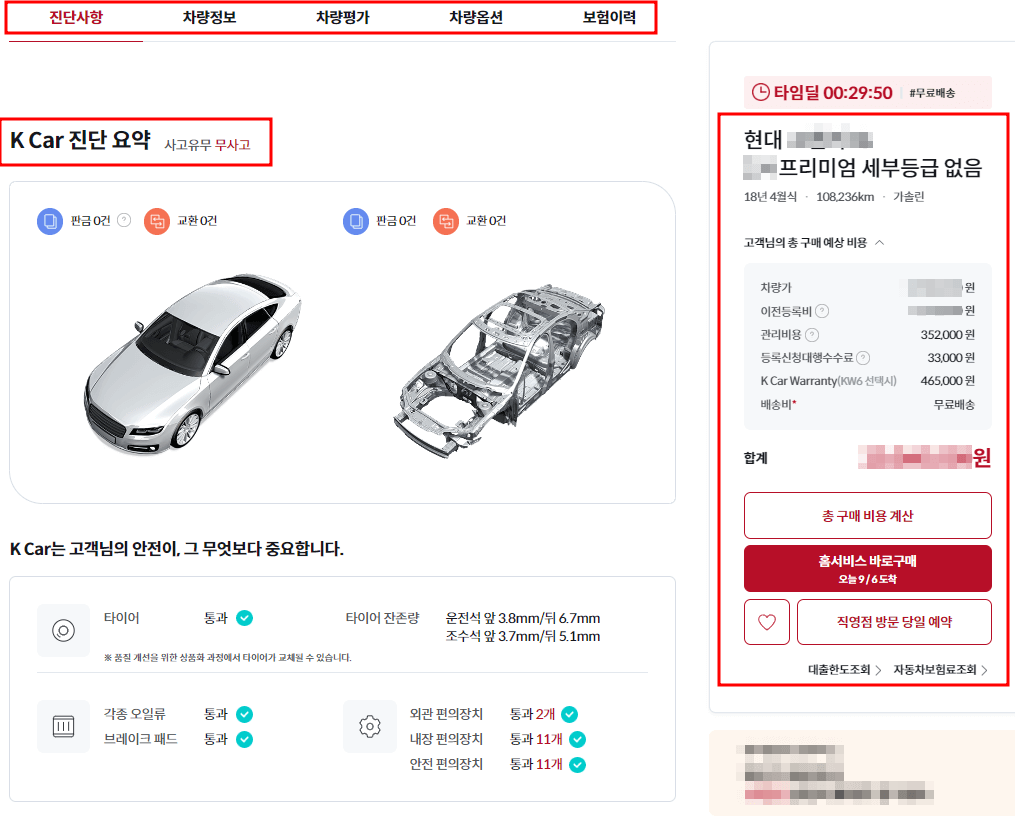The image size is (1015, 820).
Task: Click the 총 구매 비용 계산 button
Action: (x=867, y=515)
